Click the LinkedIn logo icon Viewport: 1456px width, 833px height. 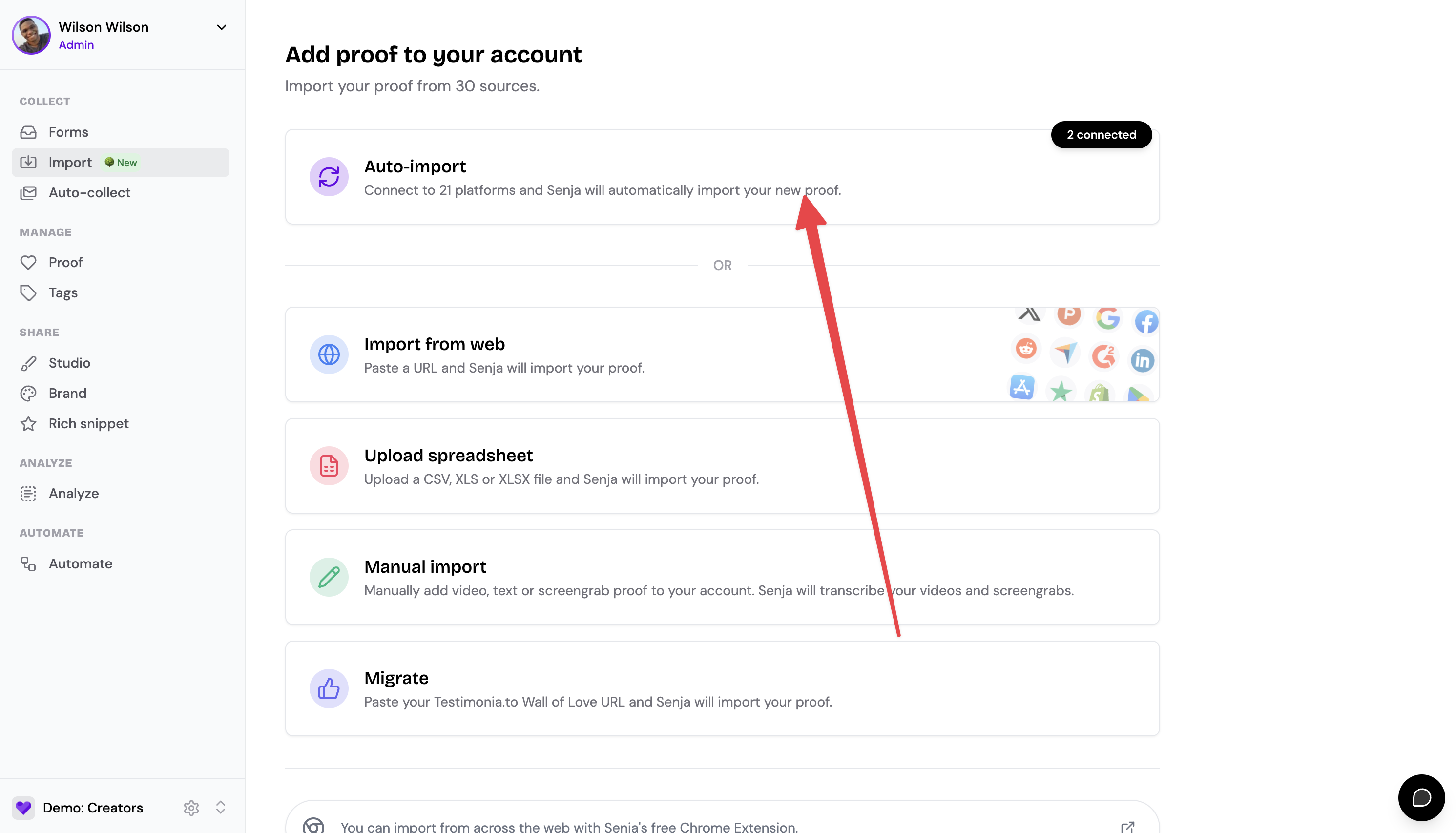point(1143,360)
